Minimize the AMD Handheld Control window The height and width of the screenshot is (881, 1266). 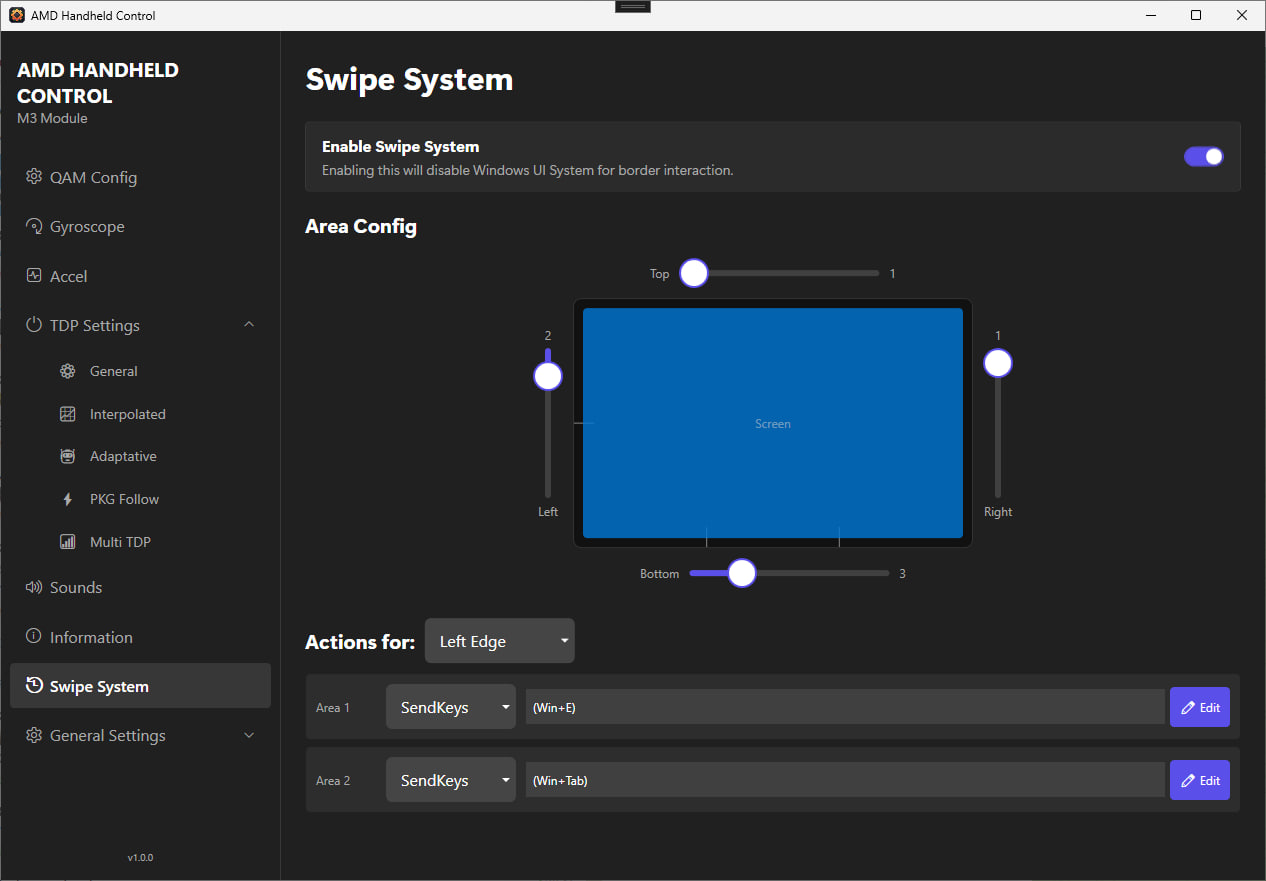pyautogui.click(x=1150, y=15)
